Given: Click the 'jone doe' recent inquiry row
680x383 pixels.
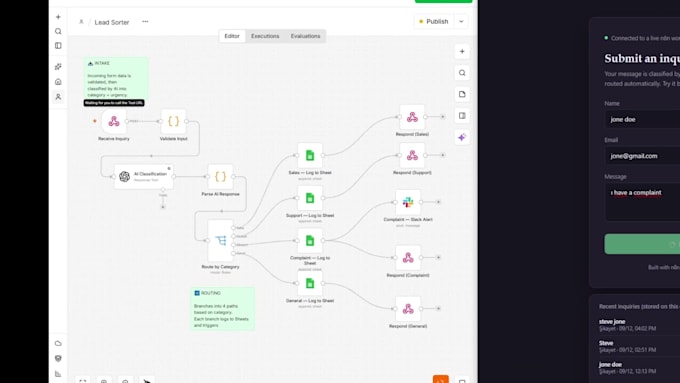Looking at the screenshot, I should pyautogui.click(x=639, y=367).
